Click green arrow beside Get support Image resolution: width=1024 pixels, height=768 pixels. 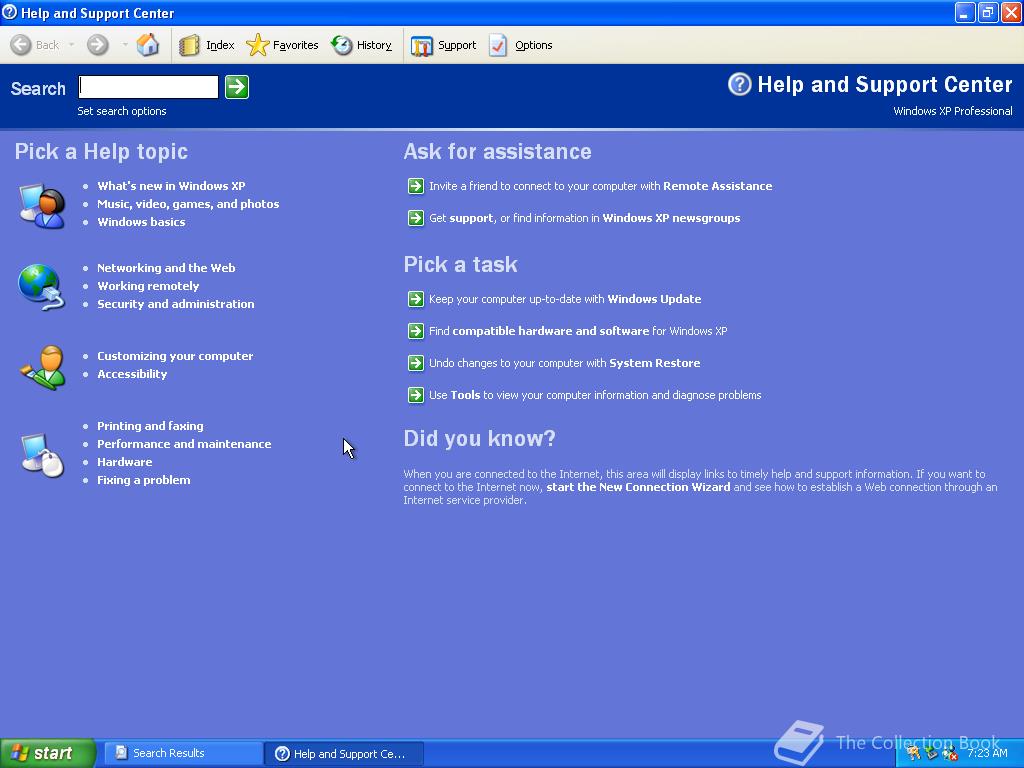tap(416, 218)
